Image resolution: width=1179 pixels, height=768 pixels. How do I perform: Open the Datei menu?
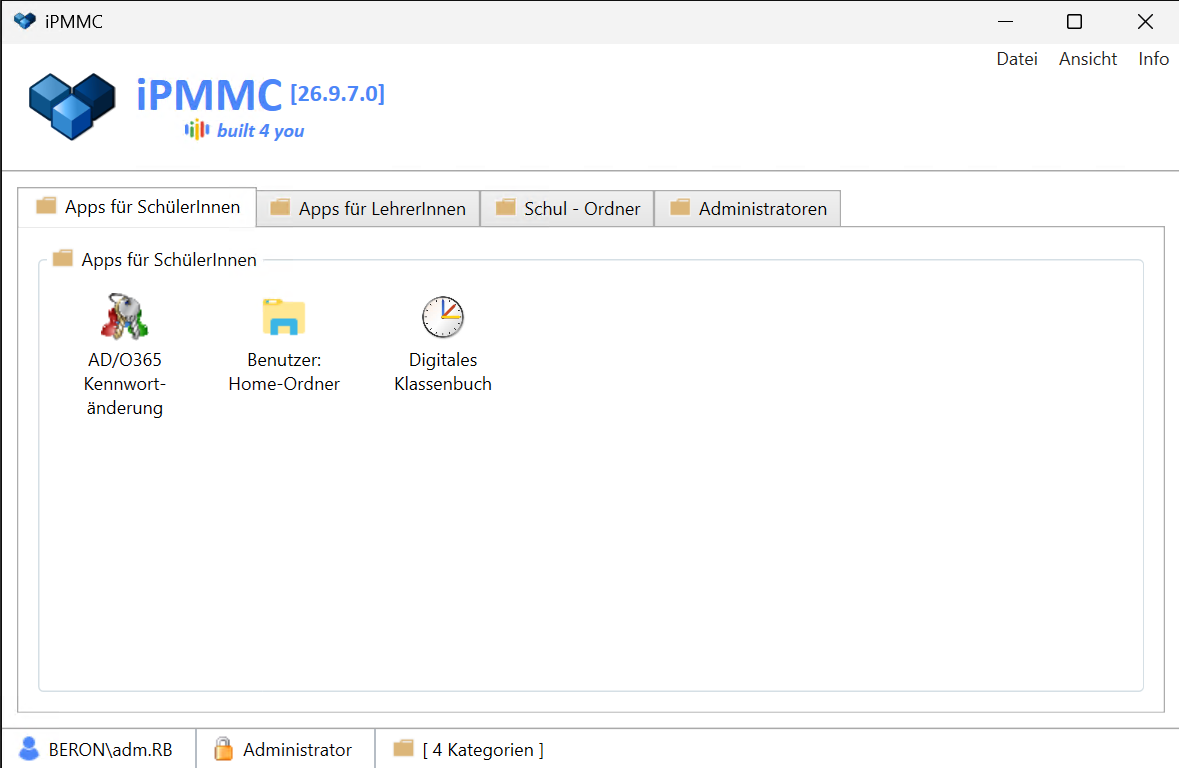(1017, 59)
